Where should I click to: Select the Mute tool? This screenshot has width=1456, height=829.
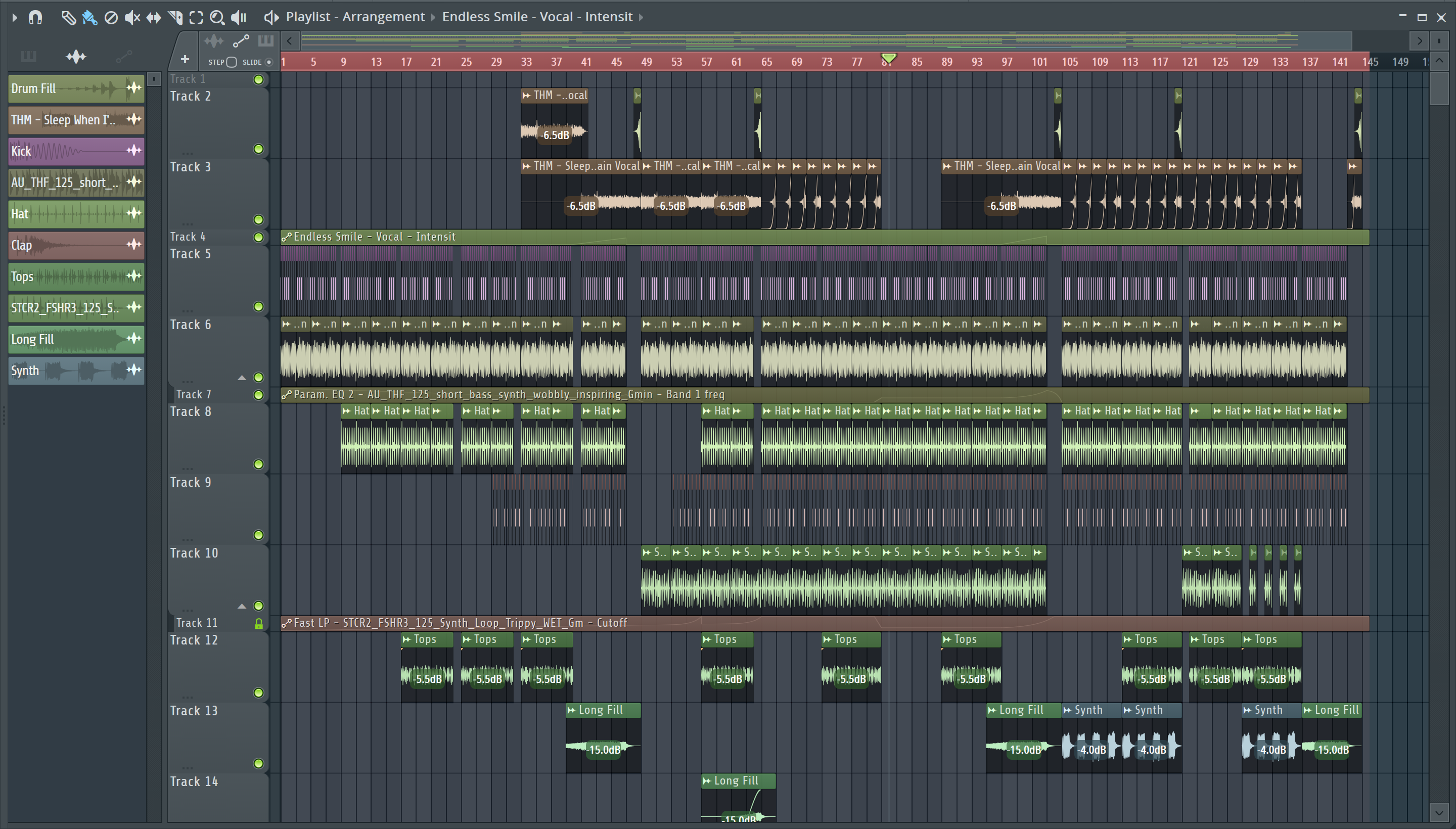click(x=132, y=18)
